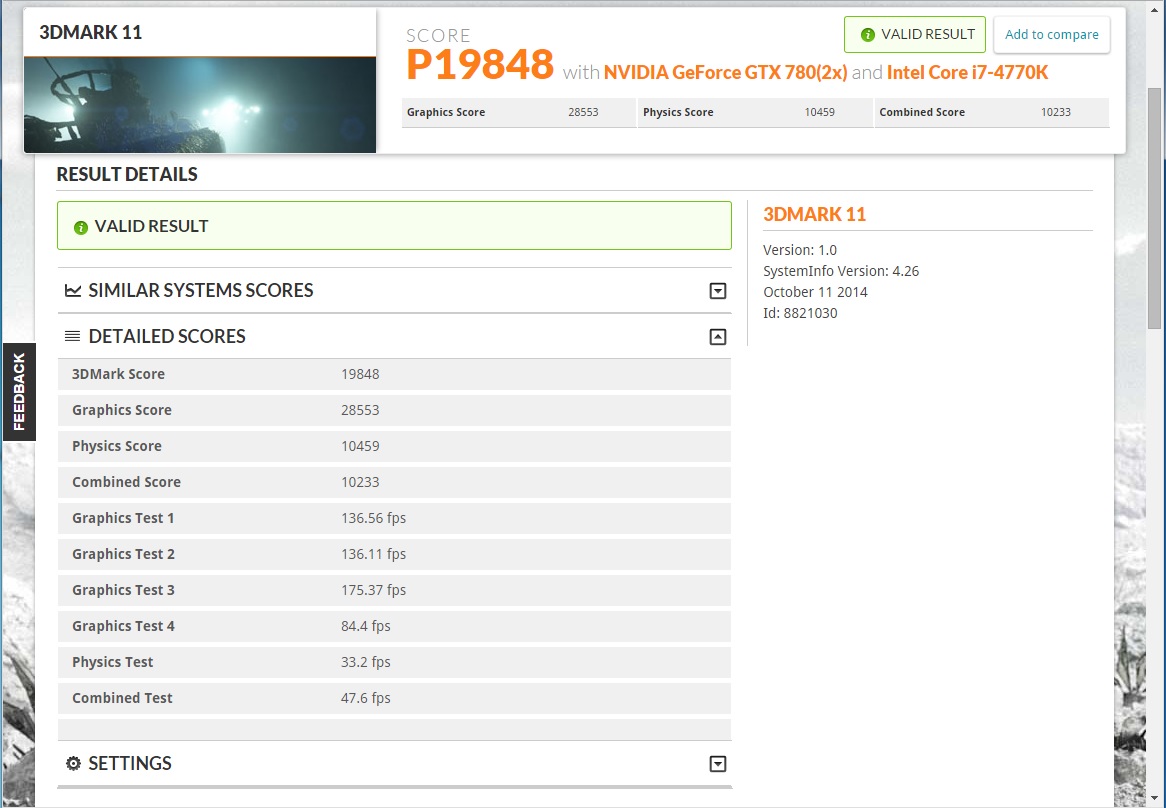Click value 19848 in detailed scores

click(360, 374)
